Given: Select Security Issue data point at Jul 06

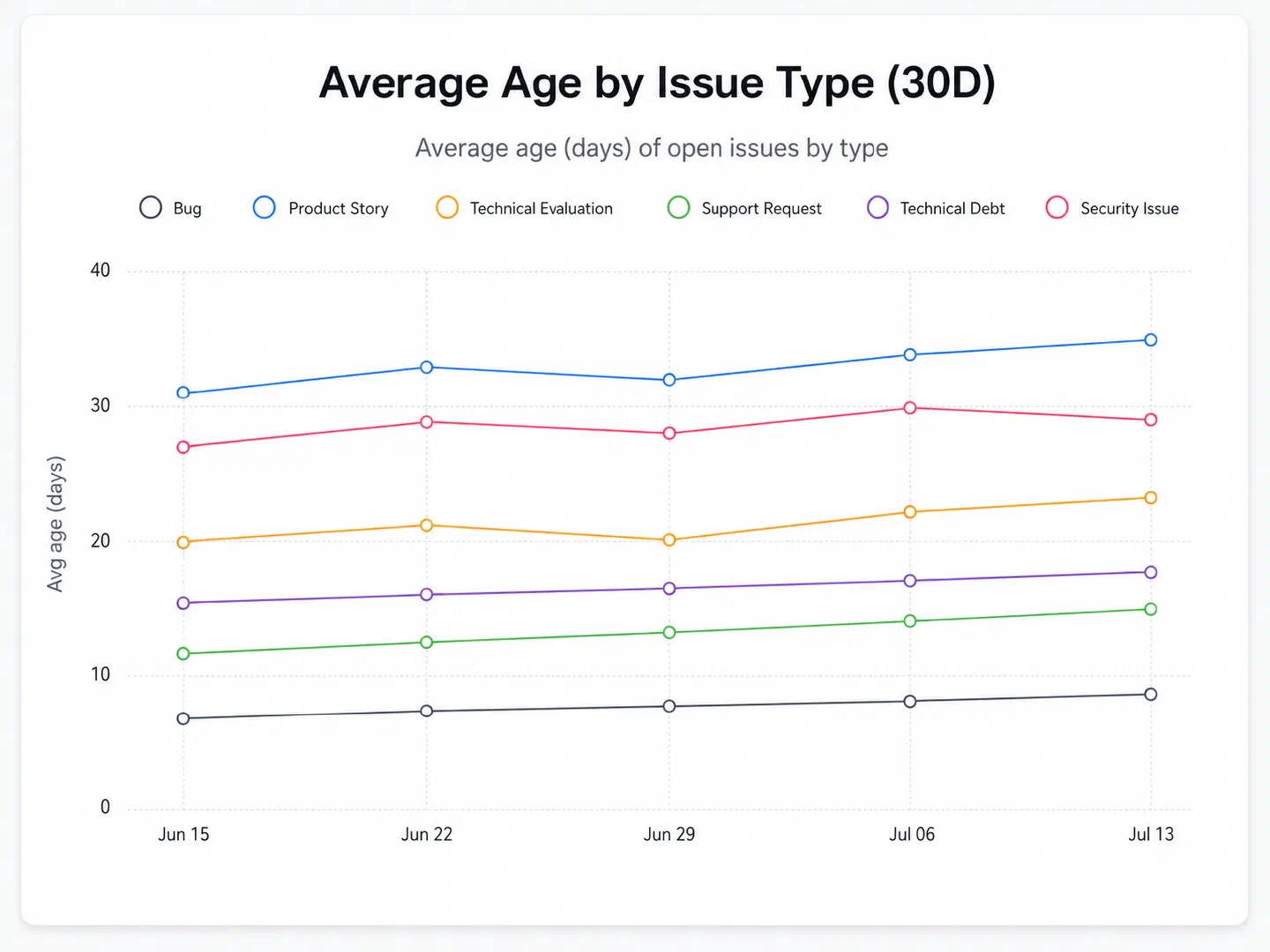Looking at the screenshot, I should pyautogui.click(x=910, y=407).
